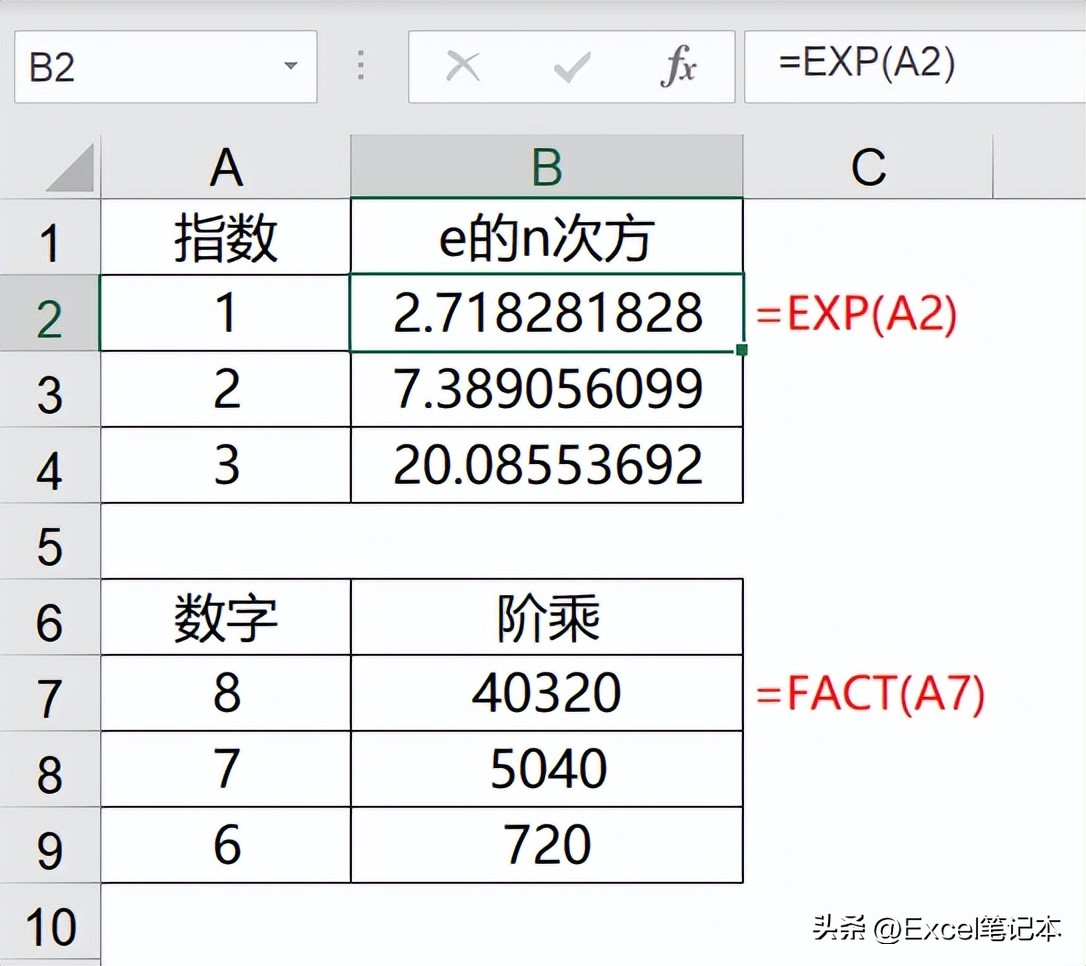Click the fill handle of cell B2
1086x966 pixels.
[x=742, y=350]
